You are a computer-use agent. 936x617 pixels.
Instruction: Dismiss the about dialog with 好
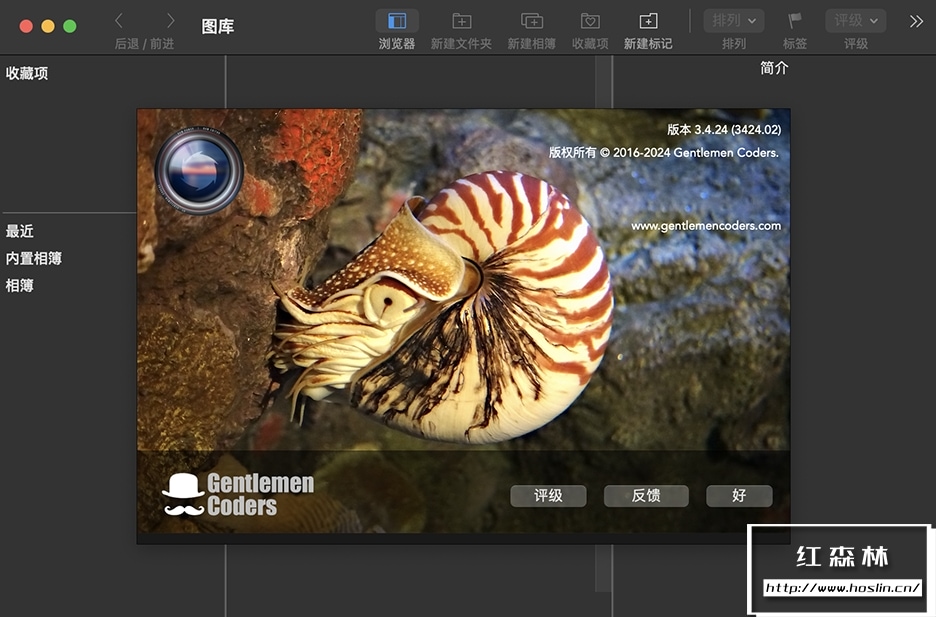(x=739, y=495)
